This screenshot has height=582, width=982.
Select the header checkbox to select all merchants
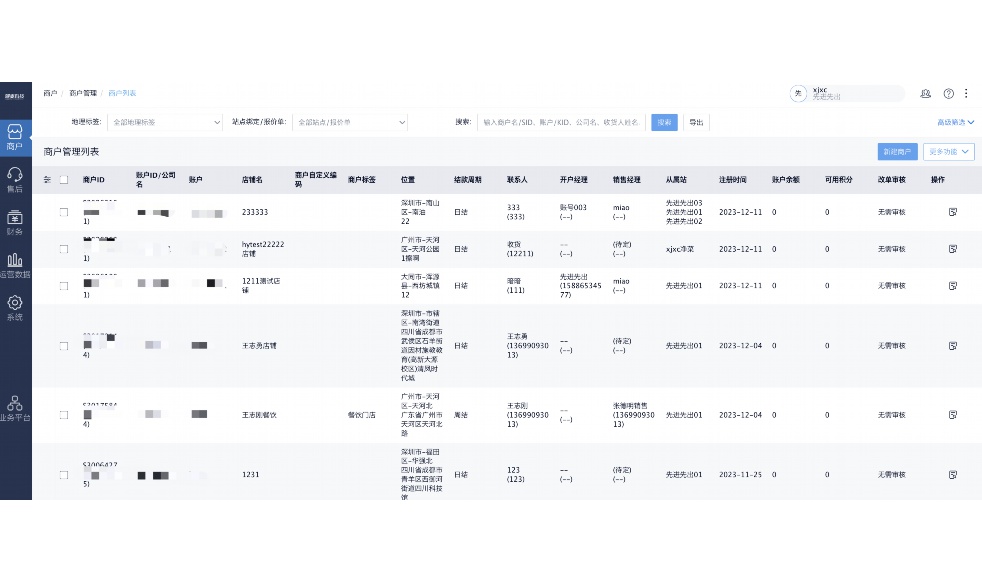pos(64,180)
